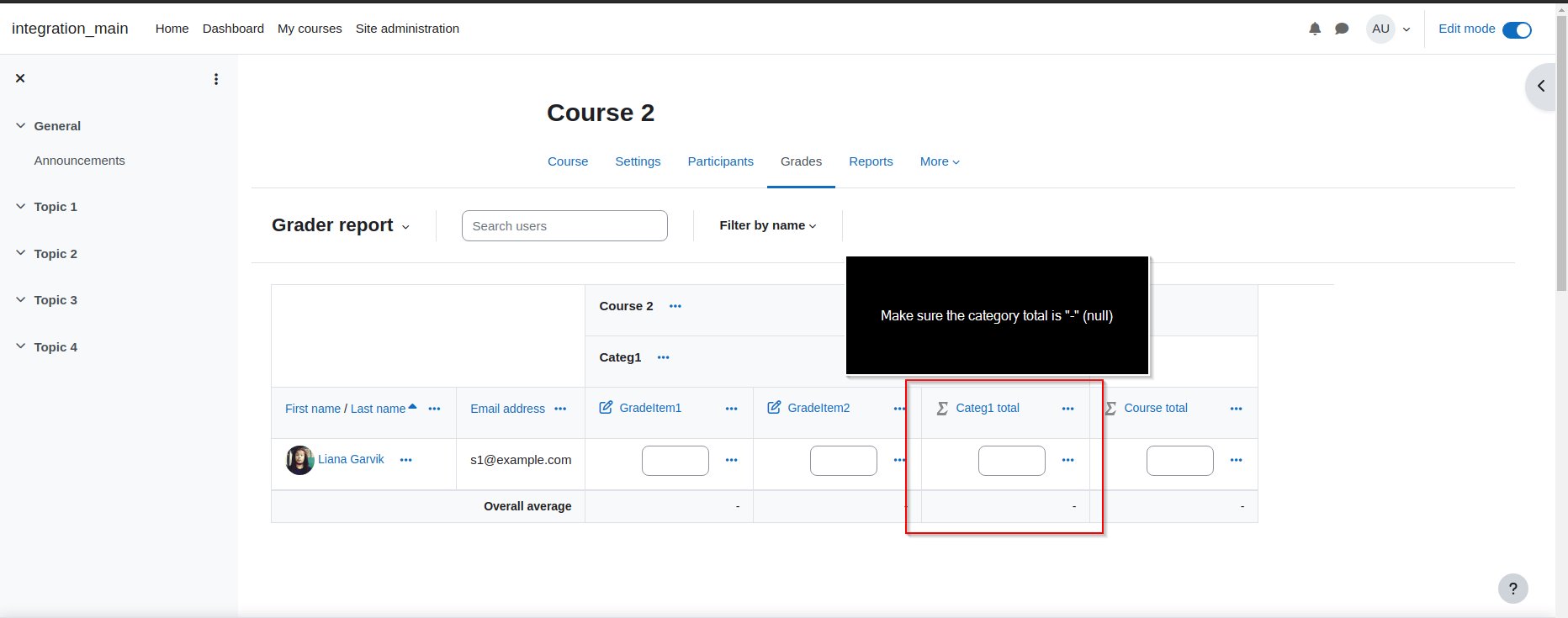This screenshot has height=618, width=1568.
Task: Click GradeItem1 edit pencil icon
Action: [606, 408]
